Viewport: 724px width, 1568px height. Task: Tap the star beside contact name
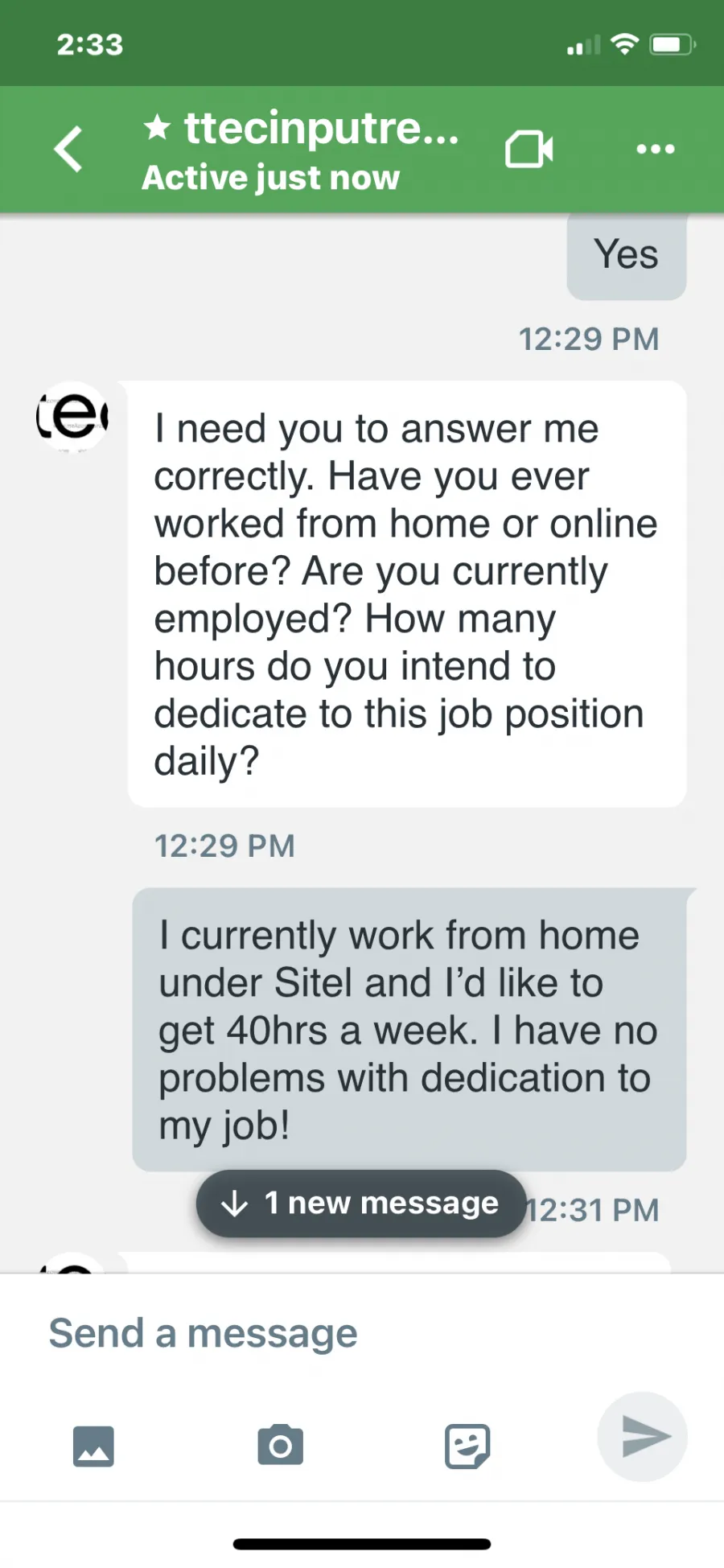tap(158, 126)
